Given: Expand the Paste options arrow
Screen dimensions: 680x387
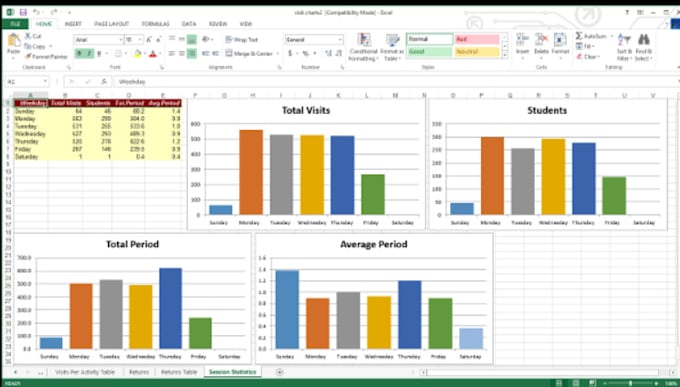Looking at the screenshot, I should tap(13, 57).
